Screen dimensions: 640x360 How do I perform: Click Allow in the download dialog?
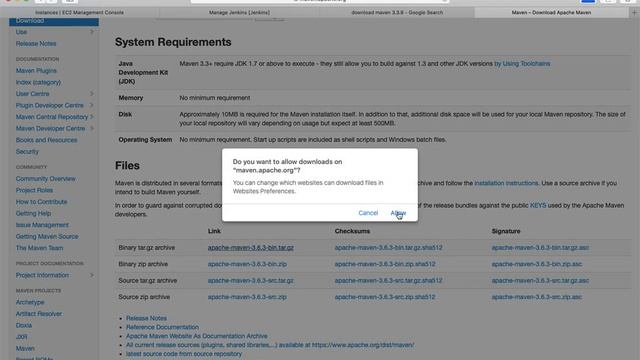tap(398, 213)
